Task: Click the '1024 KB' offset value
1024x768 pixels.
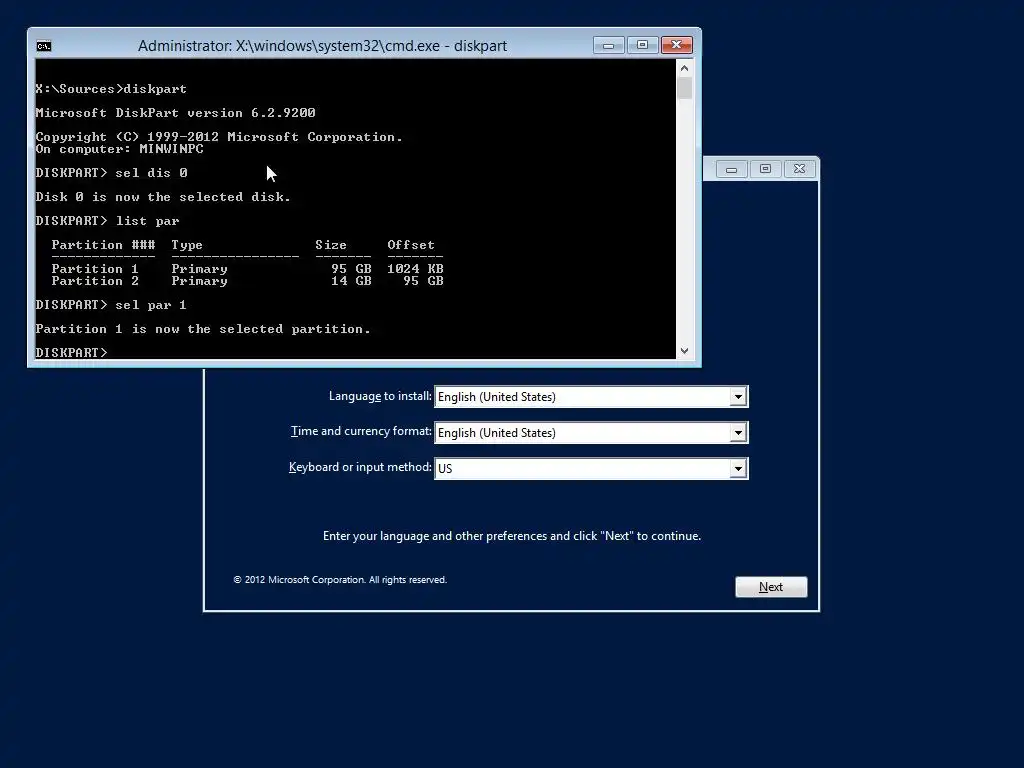Action: point(415,268)
